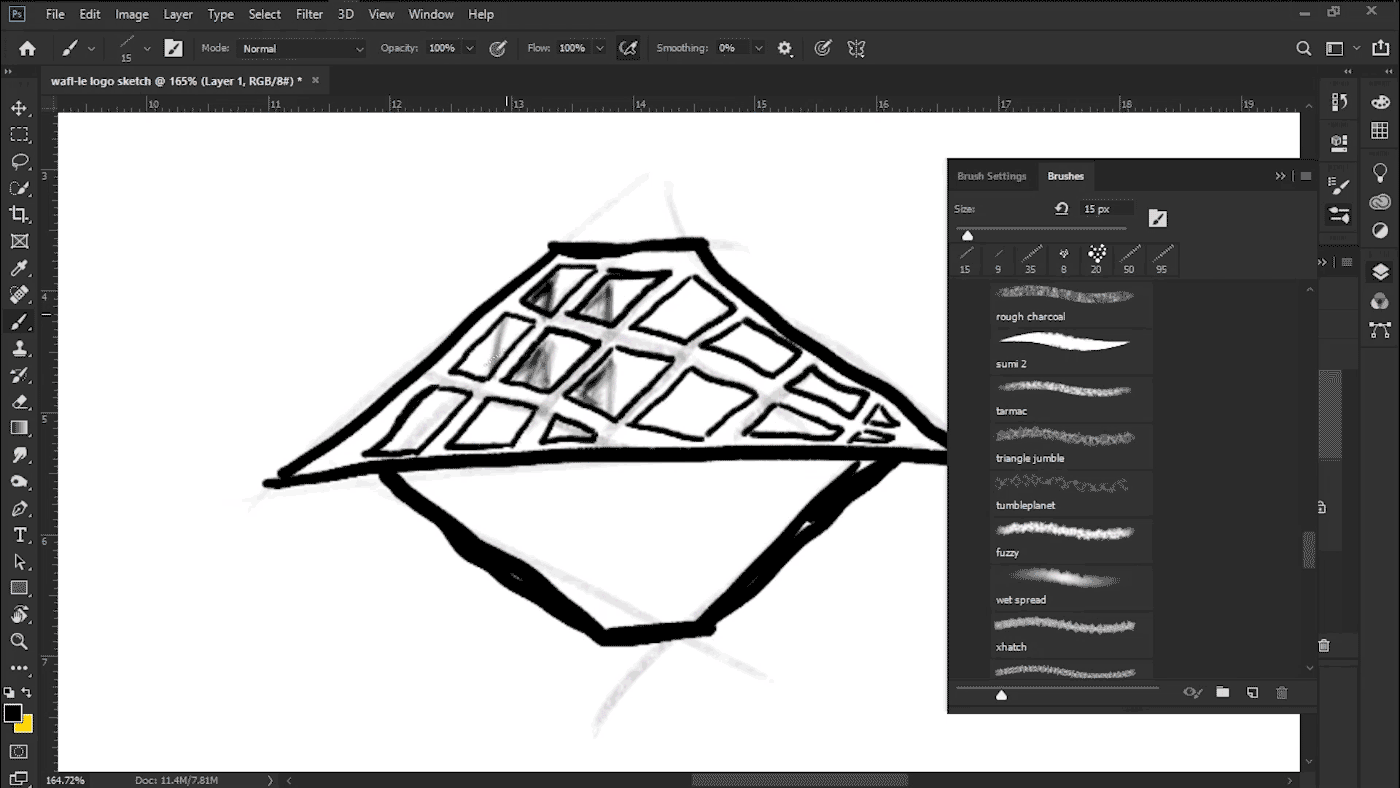
Task: Open the Filter menu
Action: 310,14
